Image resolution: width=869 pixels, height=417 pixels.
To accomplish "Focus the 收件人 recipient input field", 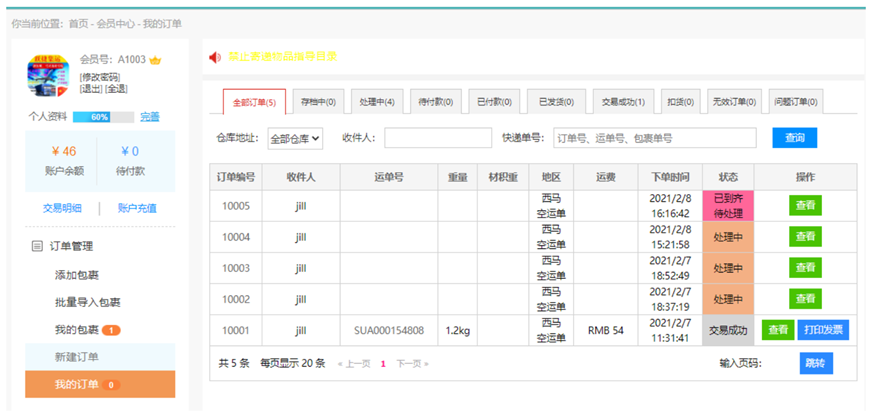I will (437, 138).
